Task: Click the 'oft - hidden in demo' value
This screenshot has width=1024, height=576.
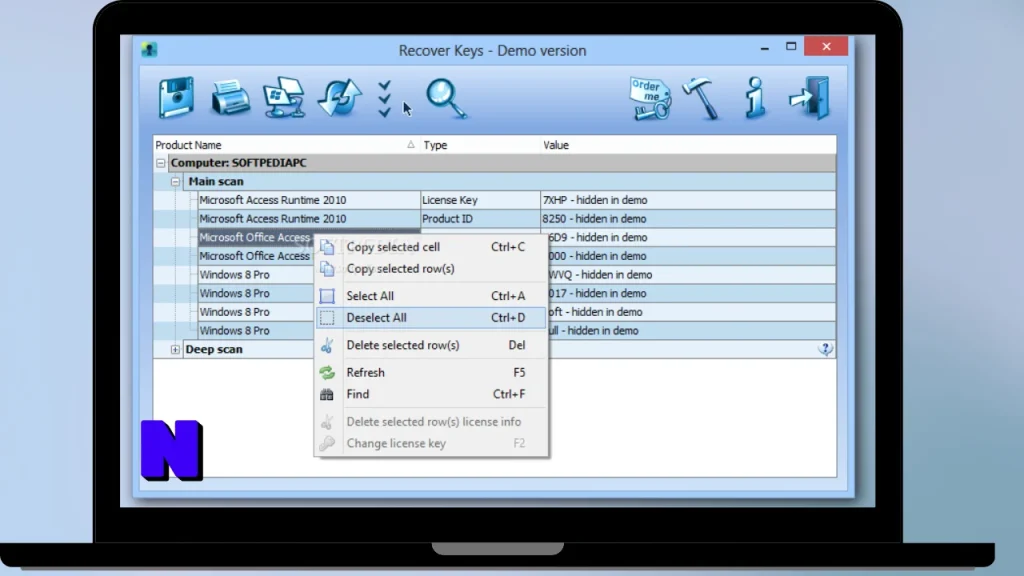Action: point(596,312)
